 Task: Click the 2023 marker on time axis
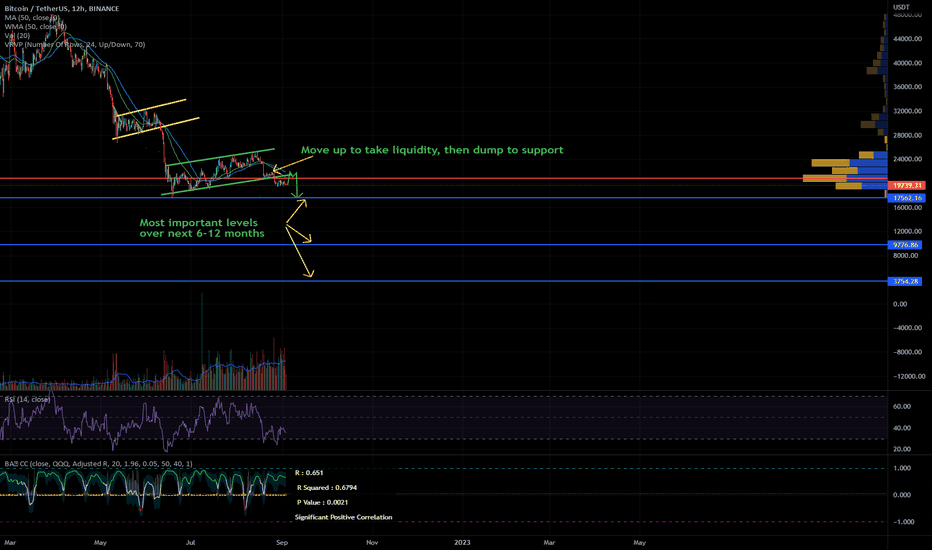tap(462, 542)
